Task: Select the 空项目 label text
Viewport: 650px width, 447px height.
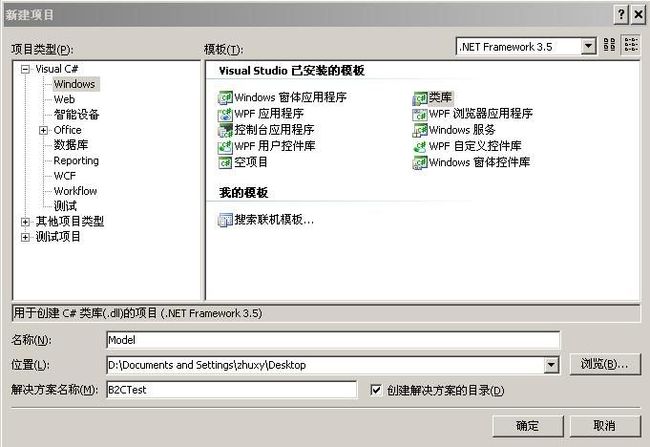Action: [251, 162]
